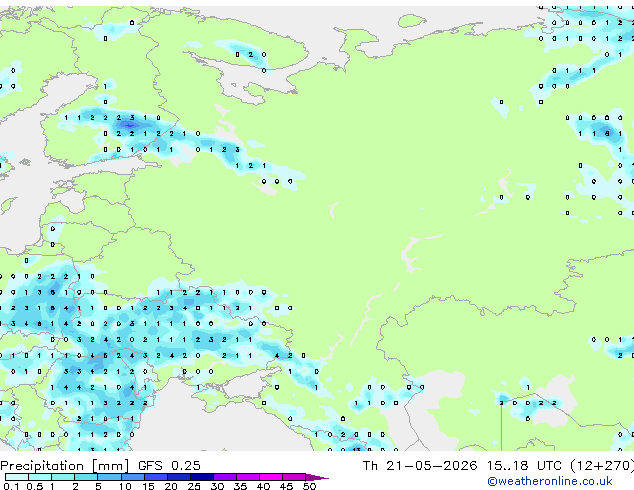Select the "(12+270)" forecast offset text
The image size is (634, 490).
tap(602, 466)
